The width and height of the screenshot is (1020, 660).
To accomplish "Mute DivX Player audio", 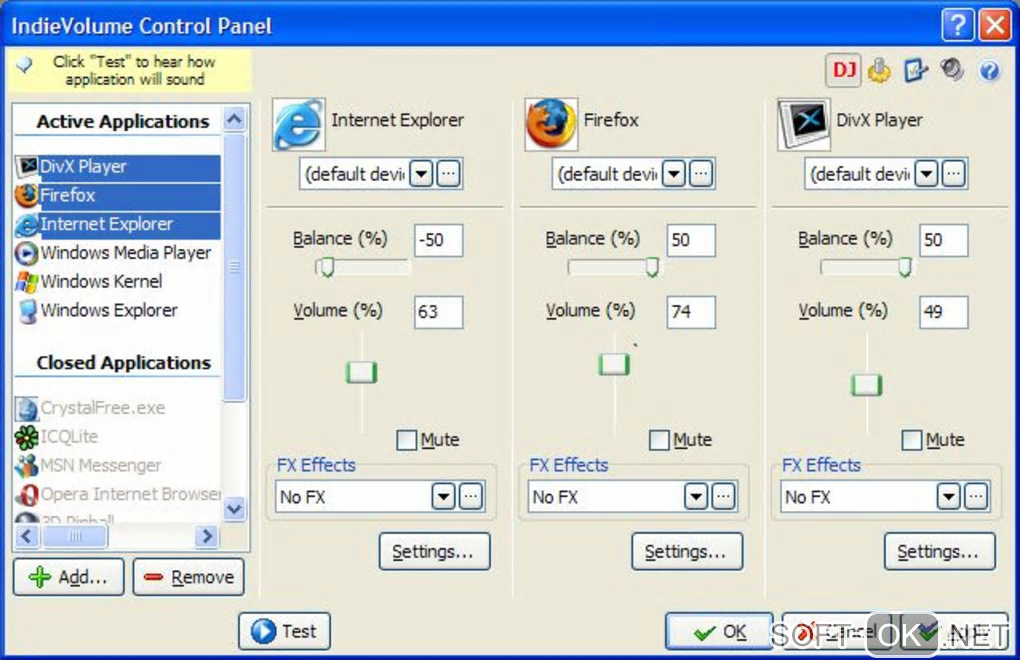I will tap(911, 440).
